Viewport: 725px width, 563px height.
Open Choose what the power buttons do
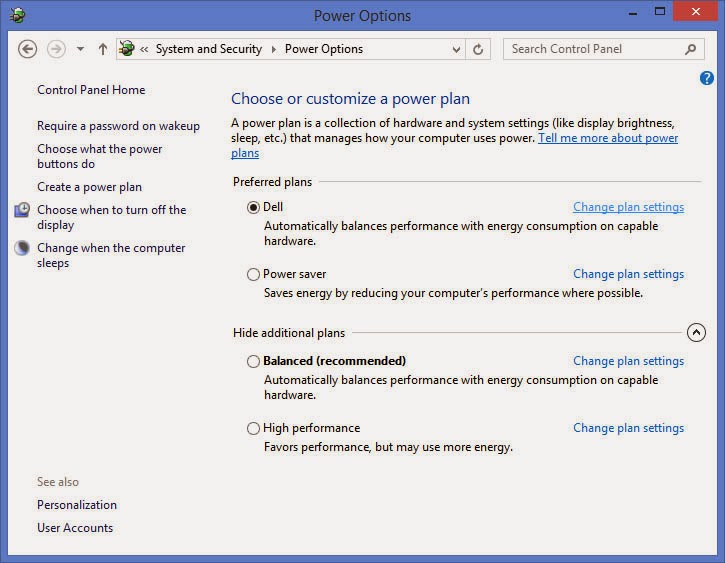coord(99,156)
